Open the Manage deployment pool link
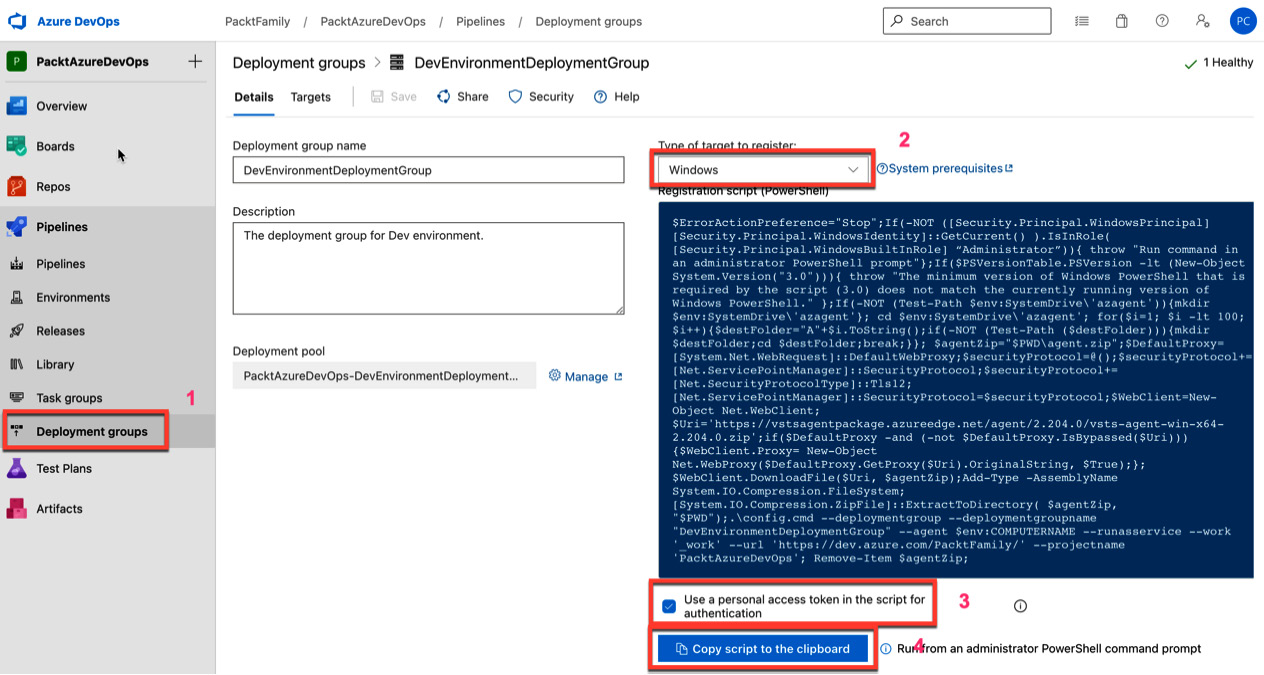1264x675 pixels. pos(586,376)
